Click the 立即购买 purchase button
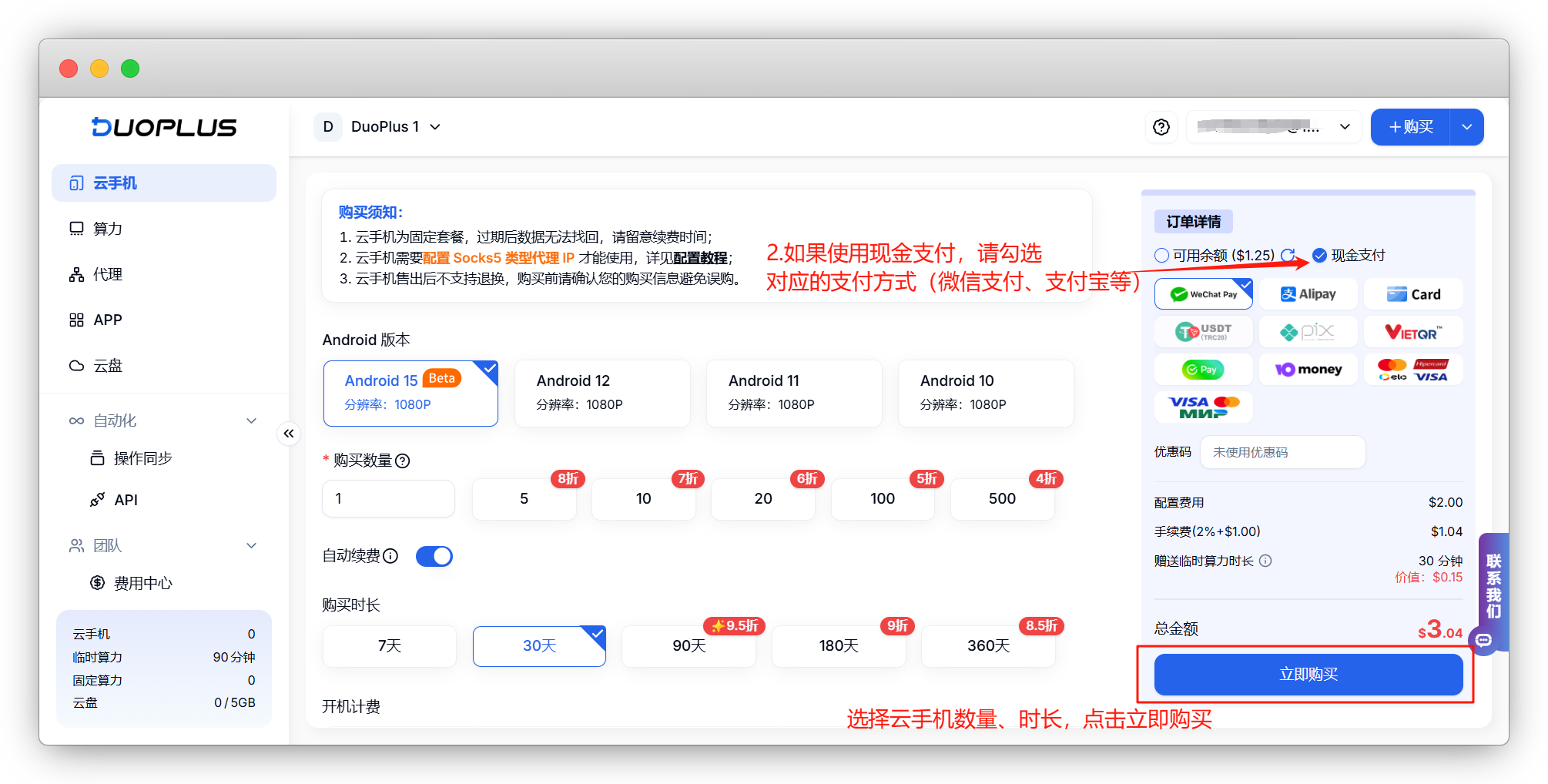Image resolution: width=1548 pixels, height=784 pixels. pos(1307,674)
